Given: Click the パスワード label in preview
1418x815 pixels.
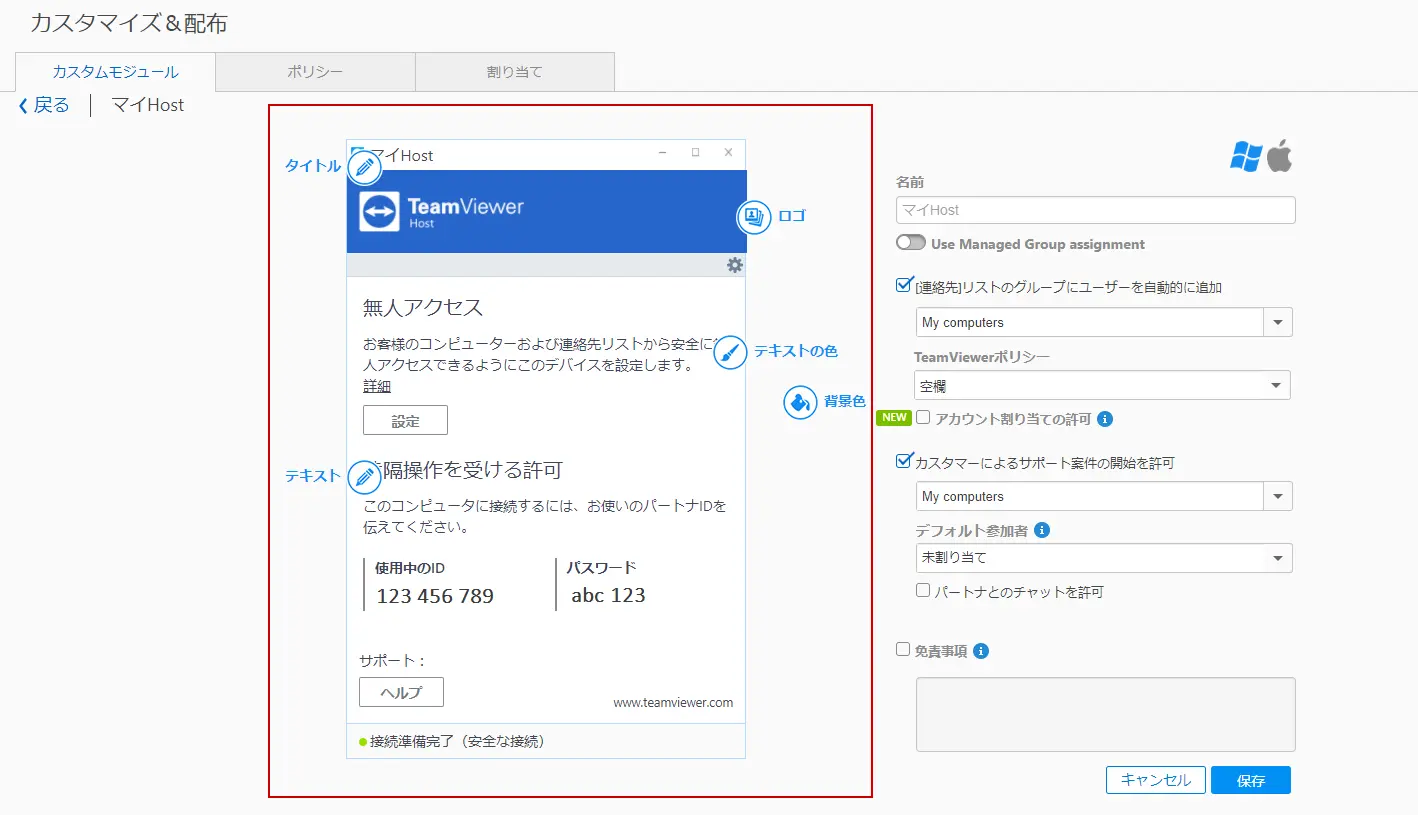Looking at the screenshot, I should pyautogui.click(x=601, y=568).
